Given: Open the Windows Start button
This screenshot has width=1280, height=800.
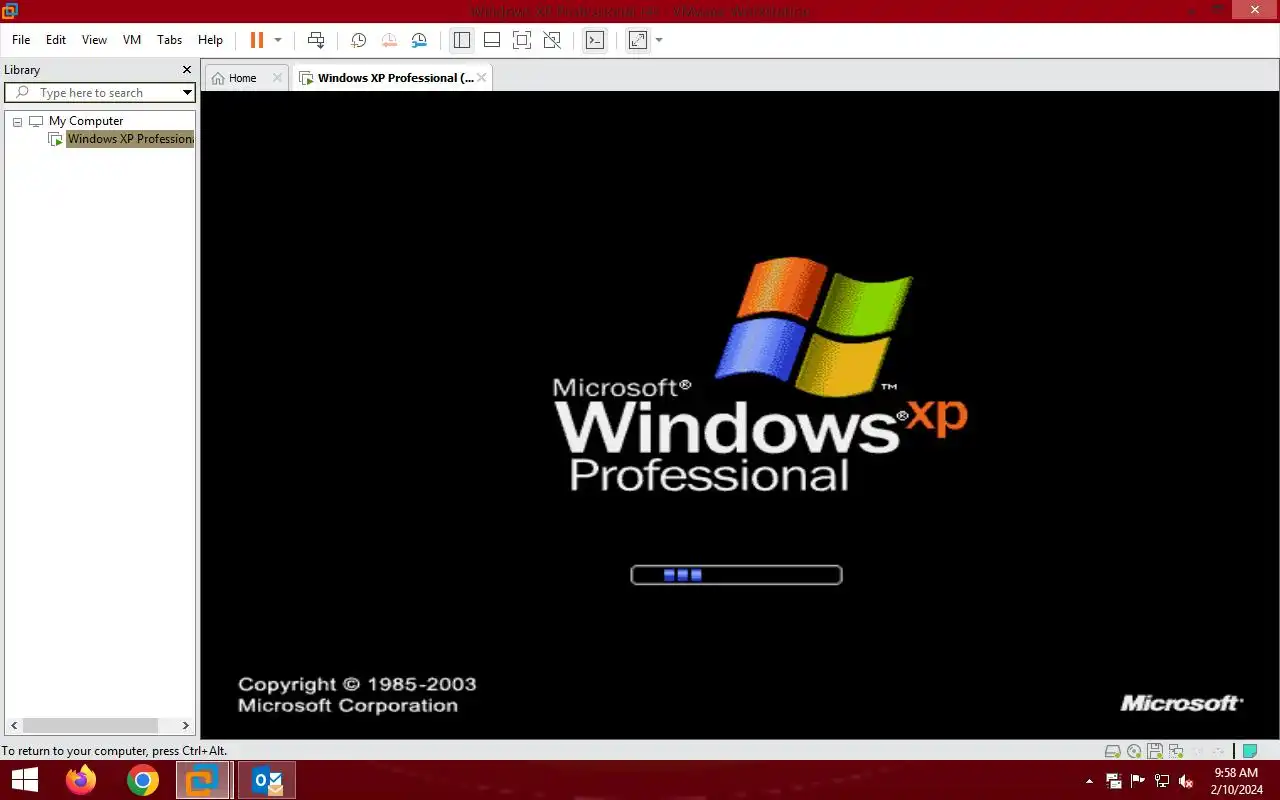Looking at the screenshot, I should pos(24,781).
